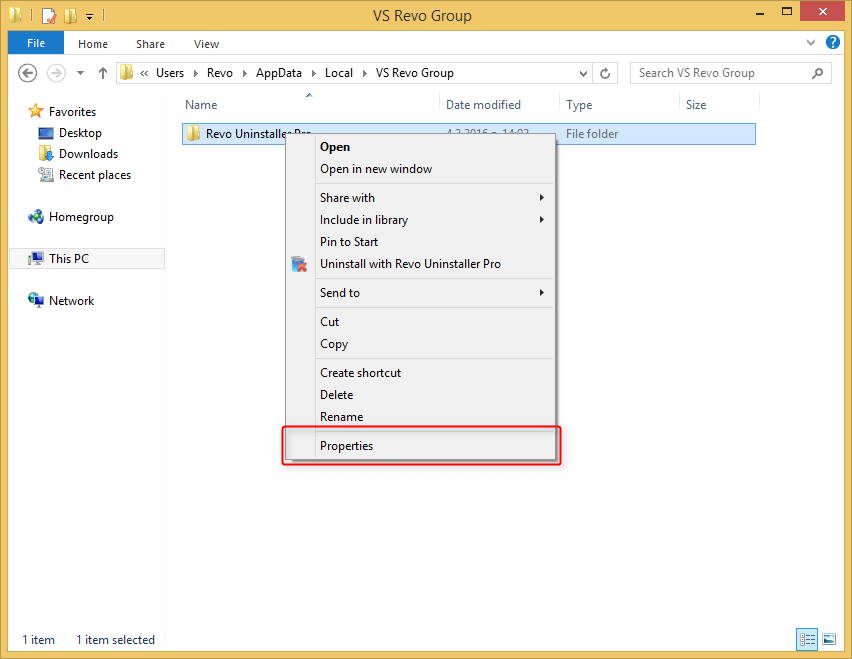Image resolution: width=852 pixels, height=659 pixels.
Task: Expand the Send to submenu
Action: coord(420,293)
